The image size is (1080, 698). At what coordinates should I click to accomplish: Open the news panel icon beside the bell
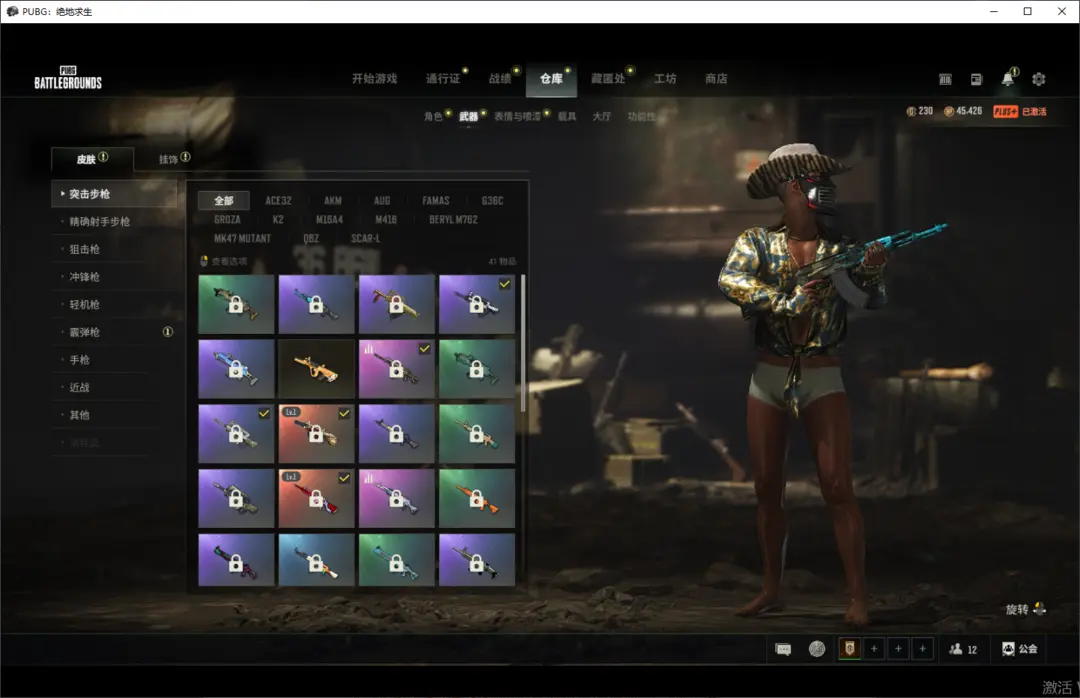click(977, 79)
